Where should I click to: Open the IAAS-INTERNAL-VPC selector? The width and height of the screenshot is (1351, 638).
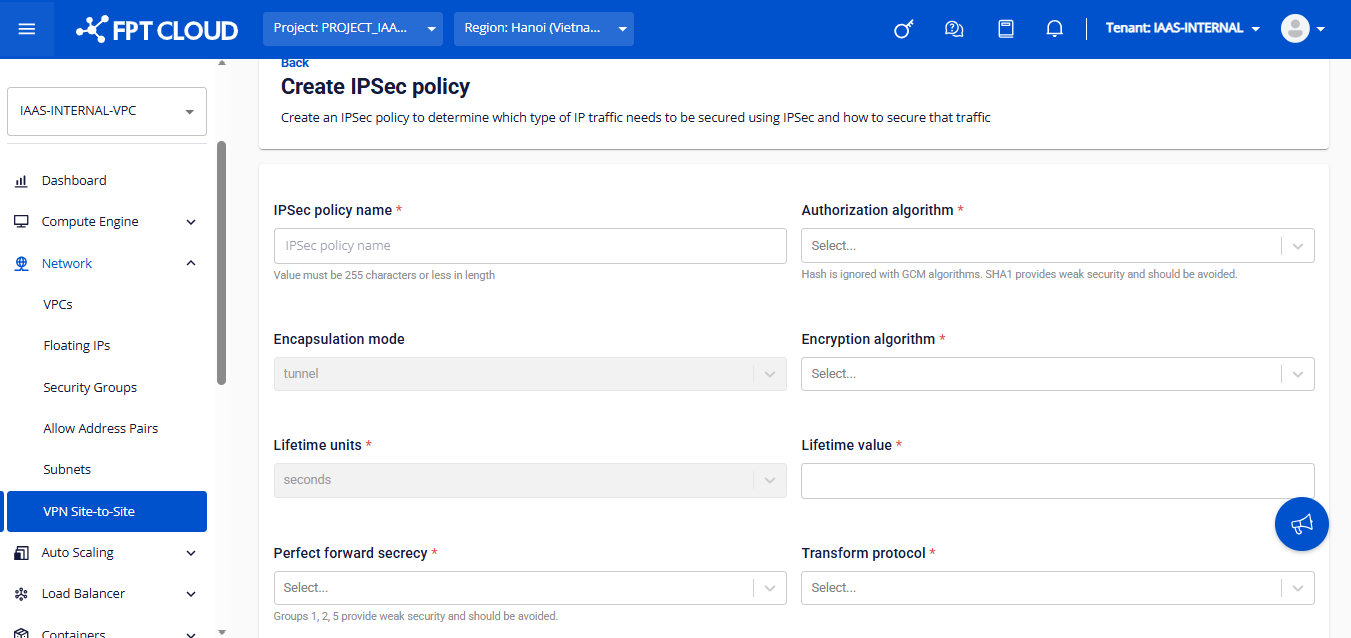click(x=107, y=111)
